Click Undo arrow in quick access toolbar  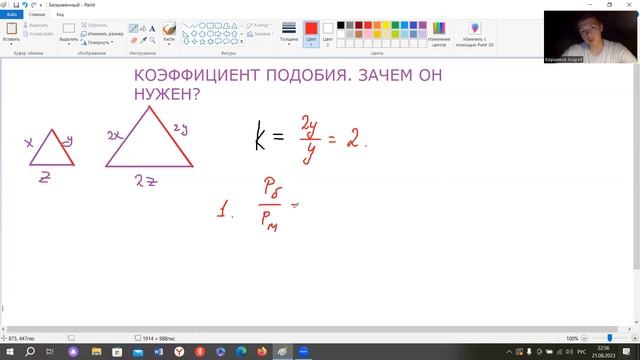click(x=24, y=5)
